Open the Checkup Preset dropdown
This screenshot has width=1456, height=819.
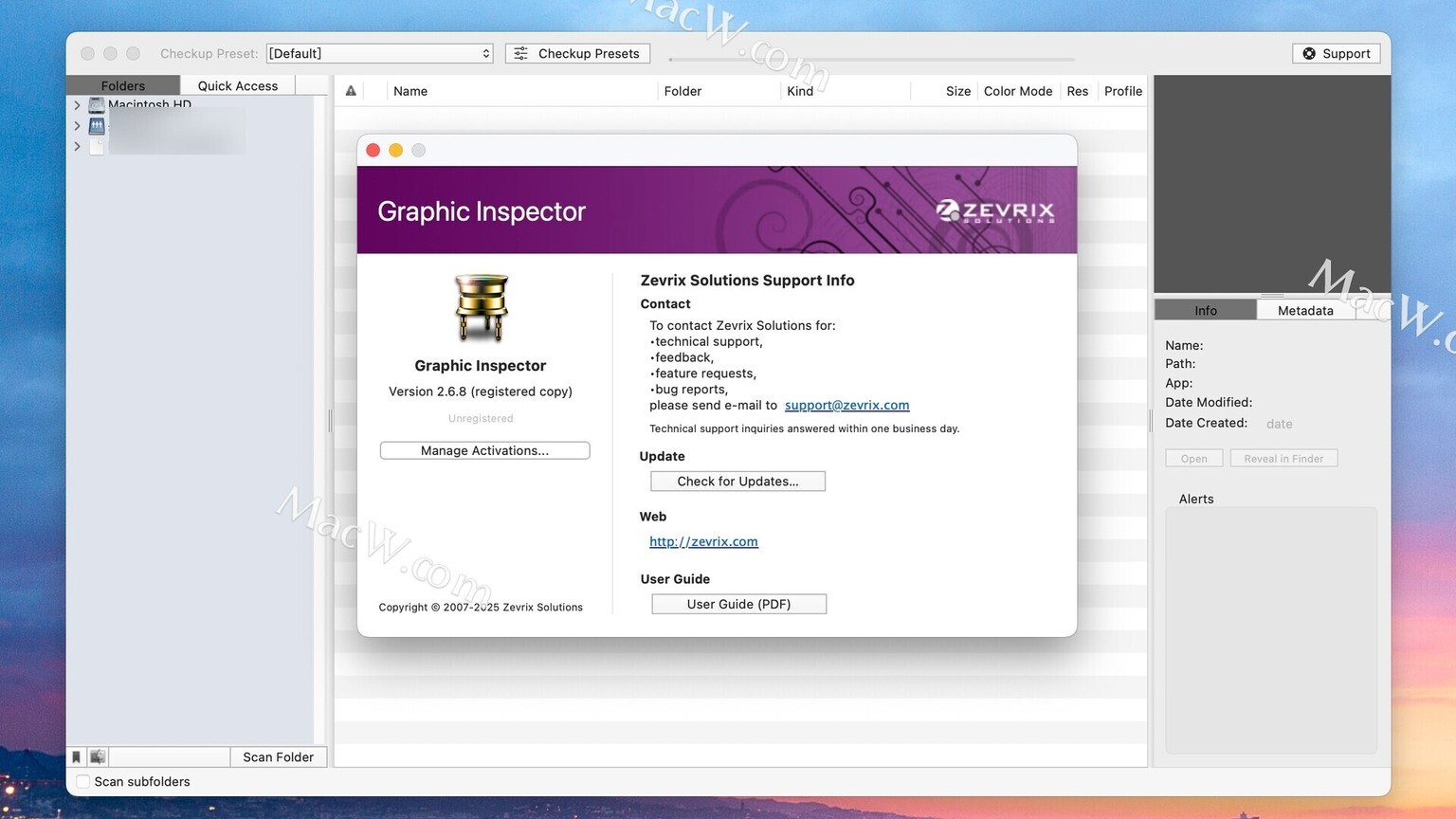click(x=380, y=53)
